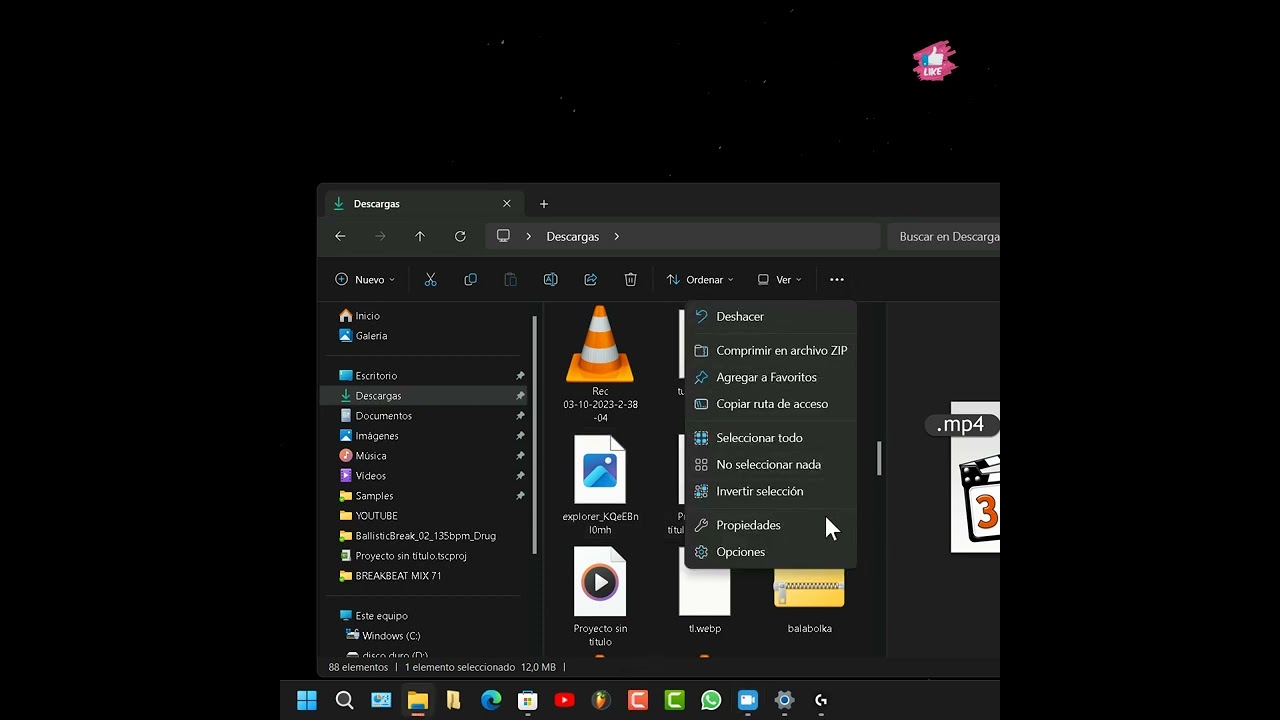The image size is (1280, 720).
Task: Go forward with the right arrow
Action: (x=380, y=236)
